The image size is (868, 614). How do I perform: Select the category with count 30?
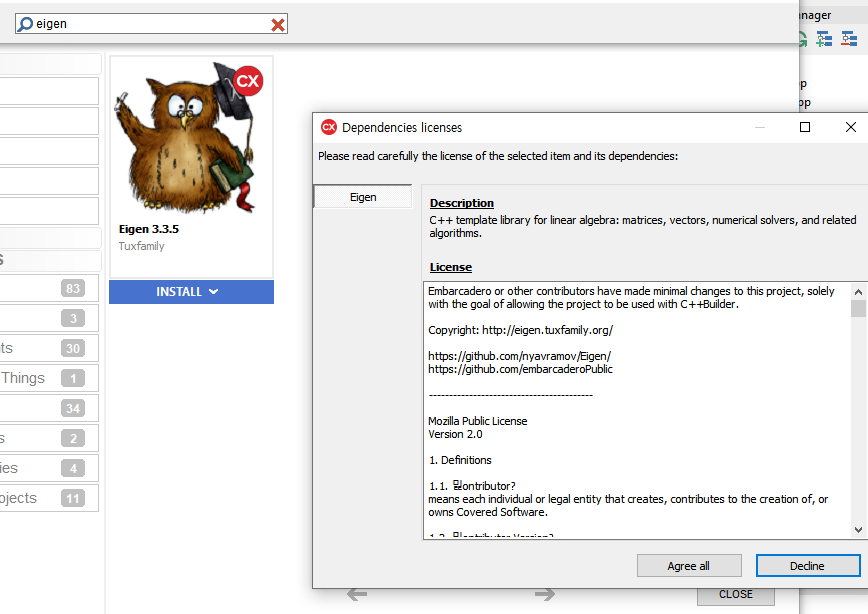(49, 348)
